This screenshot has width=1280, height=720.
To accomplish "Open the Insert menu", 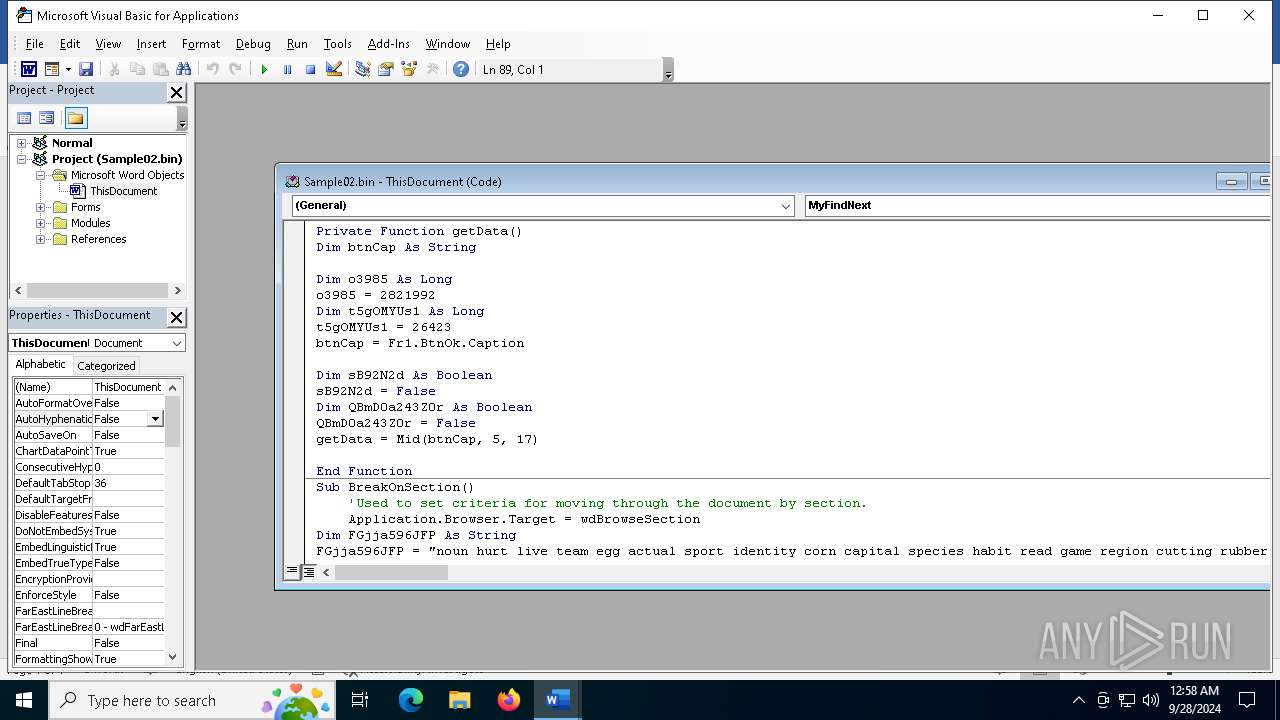I will click(152, 44).
